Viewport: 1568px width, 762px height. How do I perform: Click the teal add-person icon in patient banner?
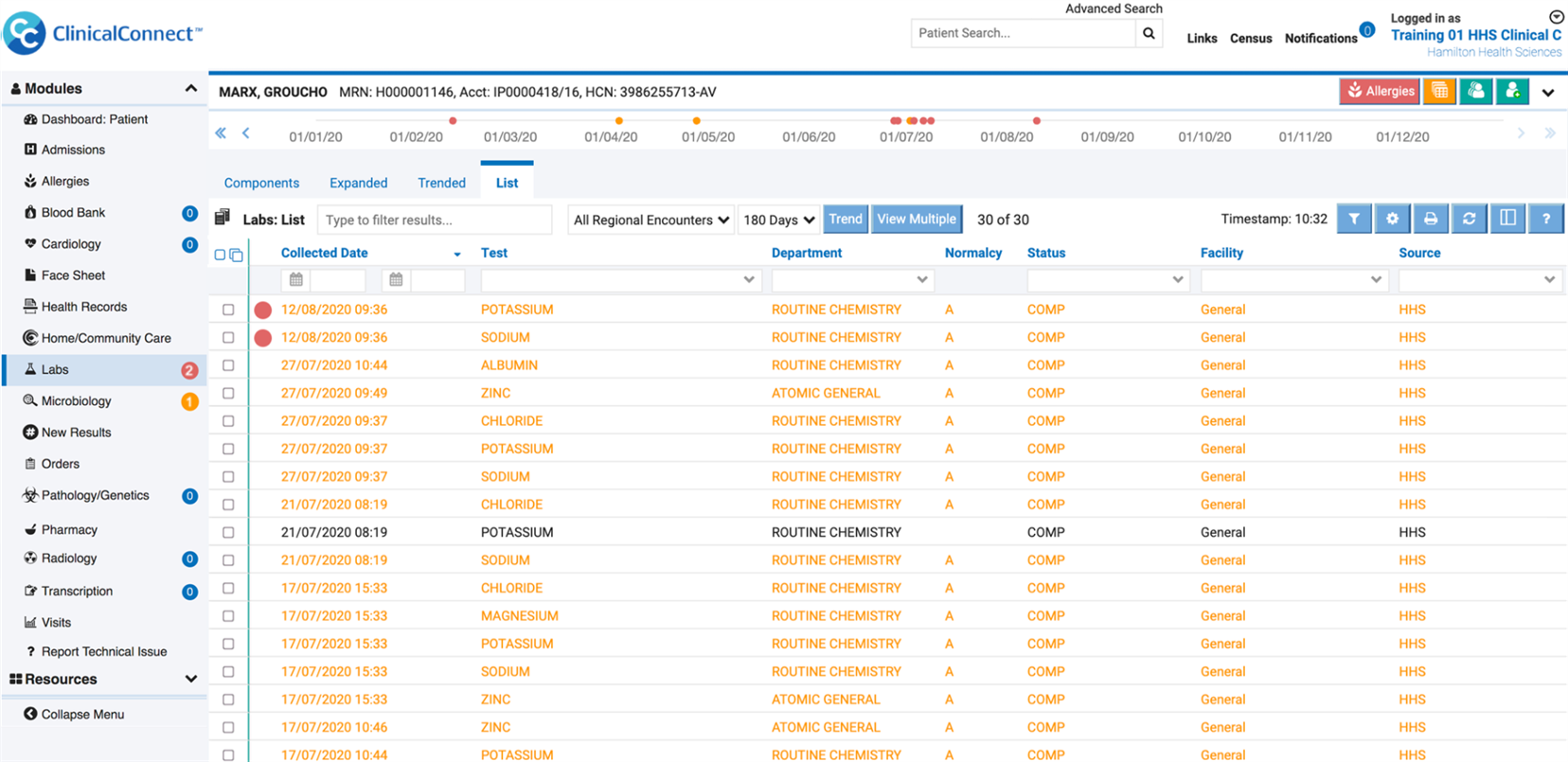[x=1512, y=91]
